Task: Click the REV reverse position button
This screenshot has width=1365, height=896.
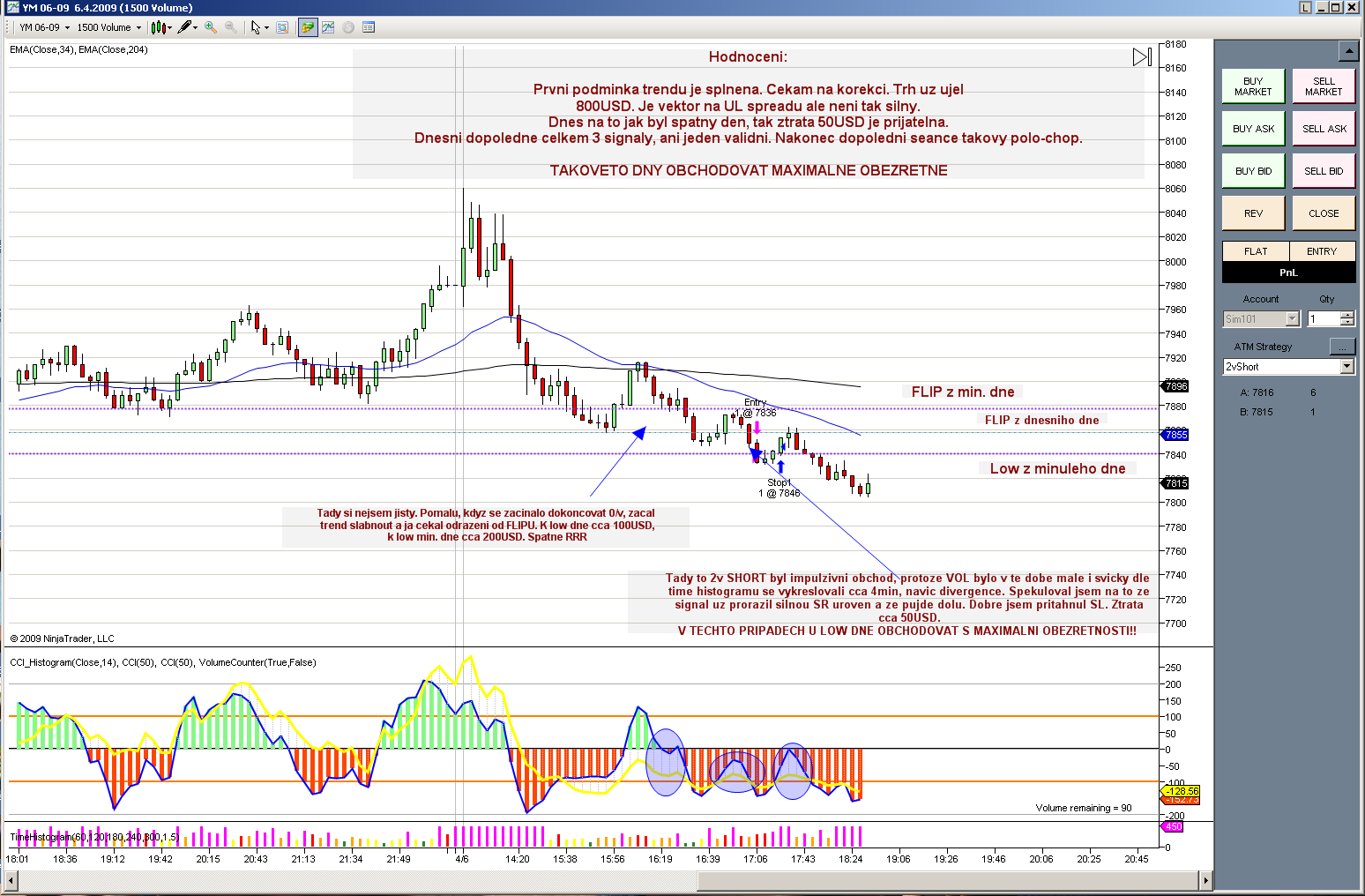Action: click(1253, 213)
